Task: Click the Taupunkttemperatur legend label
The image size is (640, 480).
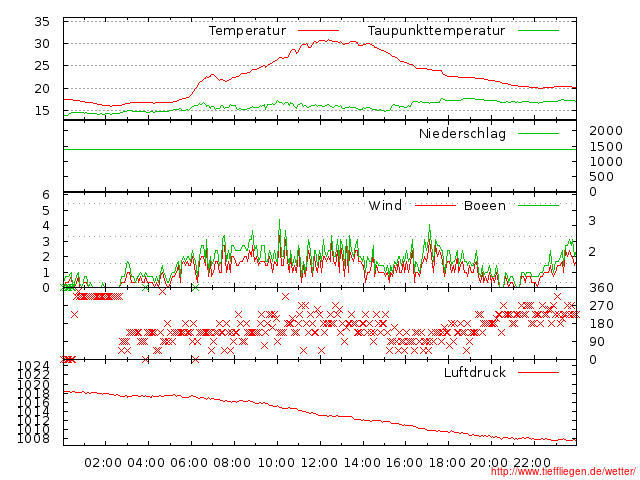Action: [436, 31]
